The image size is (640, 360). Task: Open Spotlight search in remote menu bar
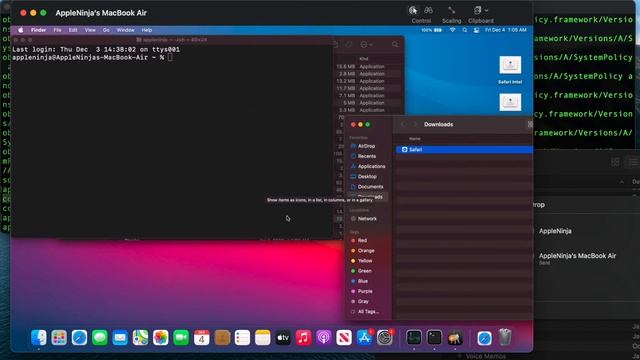(464, 30)
